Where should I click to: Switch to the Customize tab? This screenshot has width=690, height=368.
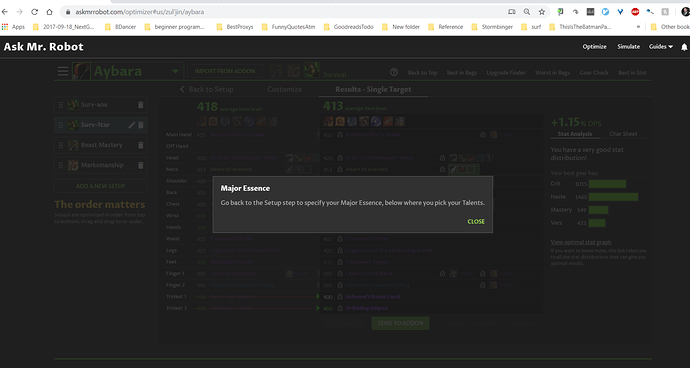[284, 89]
